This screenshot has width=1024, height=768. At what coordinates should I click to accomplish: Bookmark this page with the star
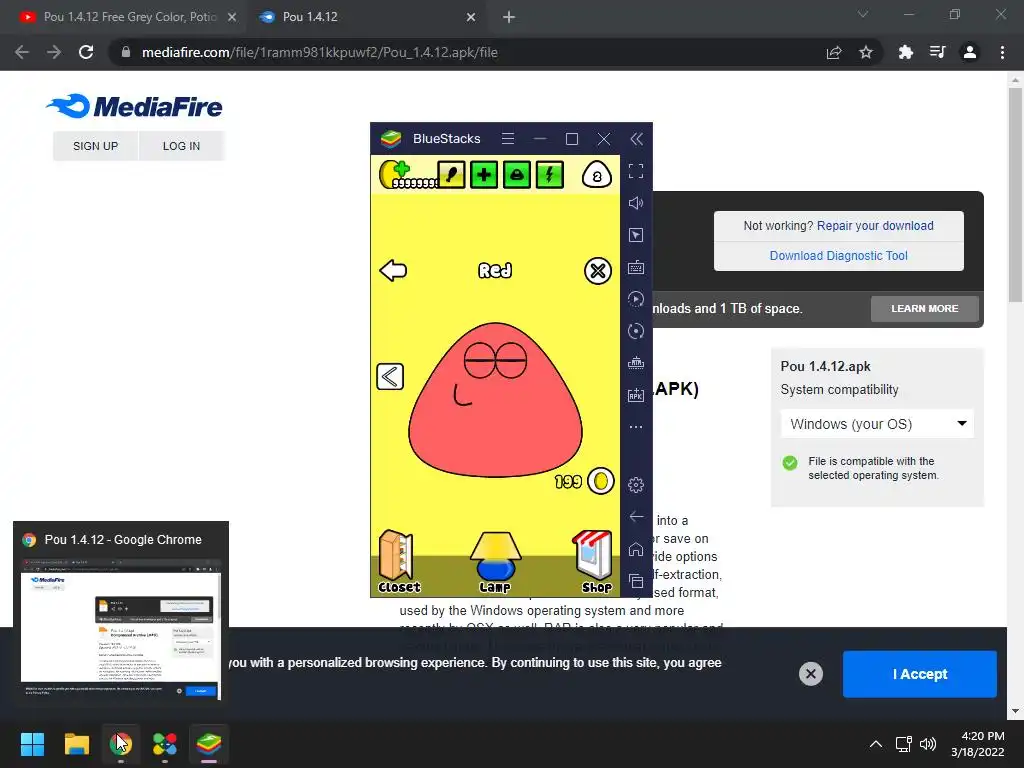[x=866, y=52]
